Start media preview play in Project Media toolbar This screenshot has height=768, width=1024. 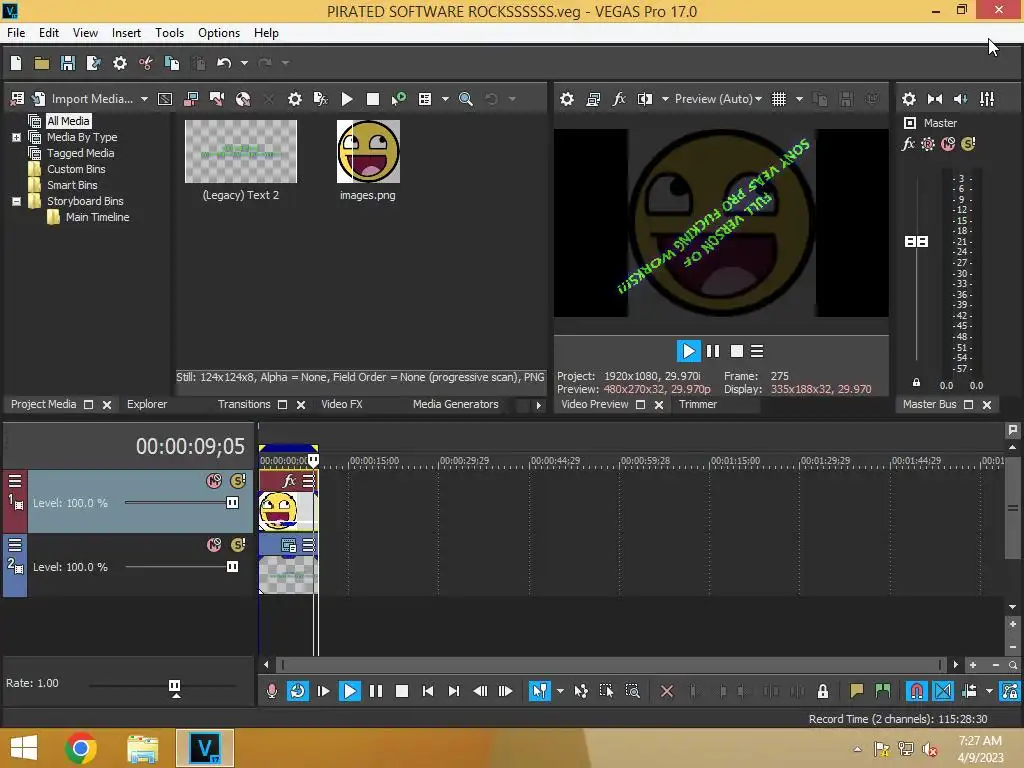click(x=347, y=99)
